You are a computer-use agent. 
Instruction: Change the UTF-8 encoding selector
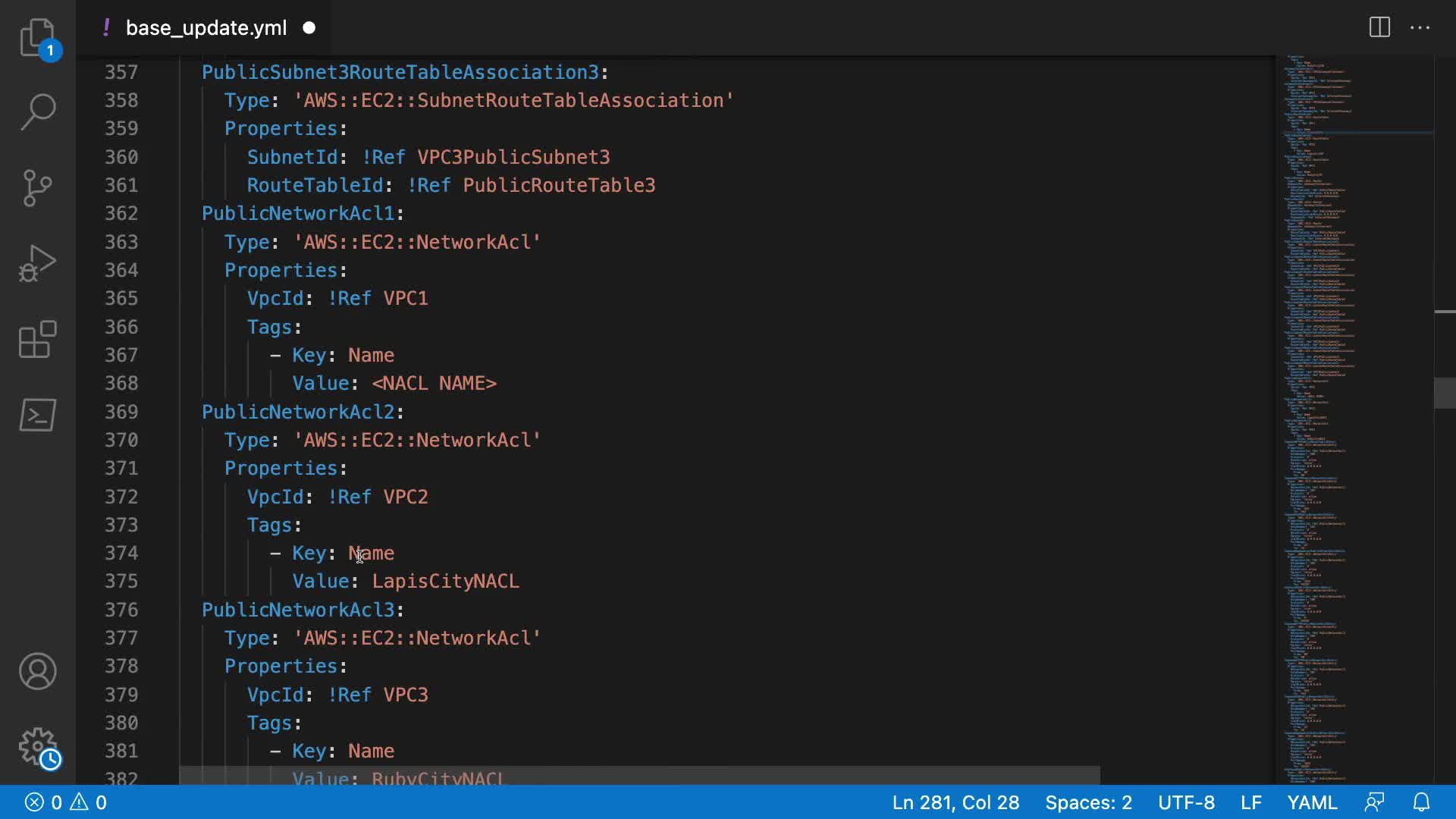pyautogui.click(x=1186, y=802)
